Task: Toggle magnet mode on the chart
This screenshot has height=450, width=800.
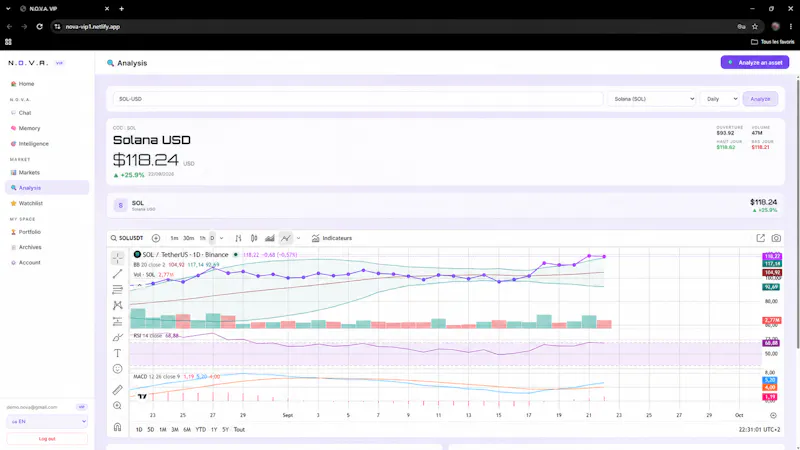Action: tap(117, 427)
